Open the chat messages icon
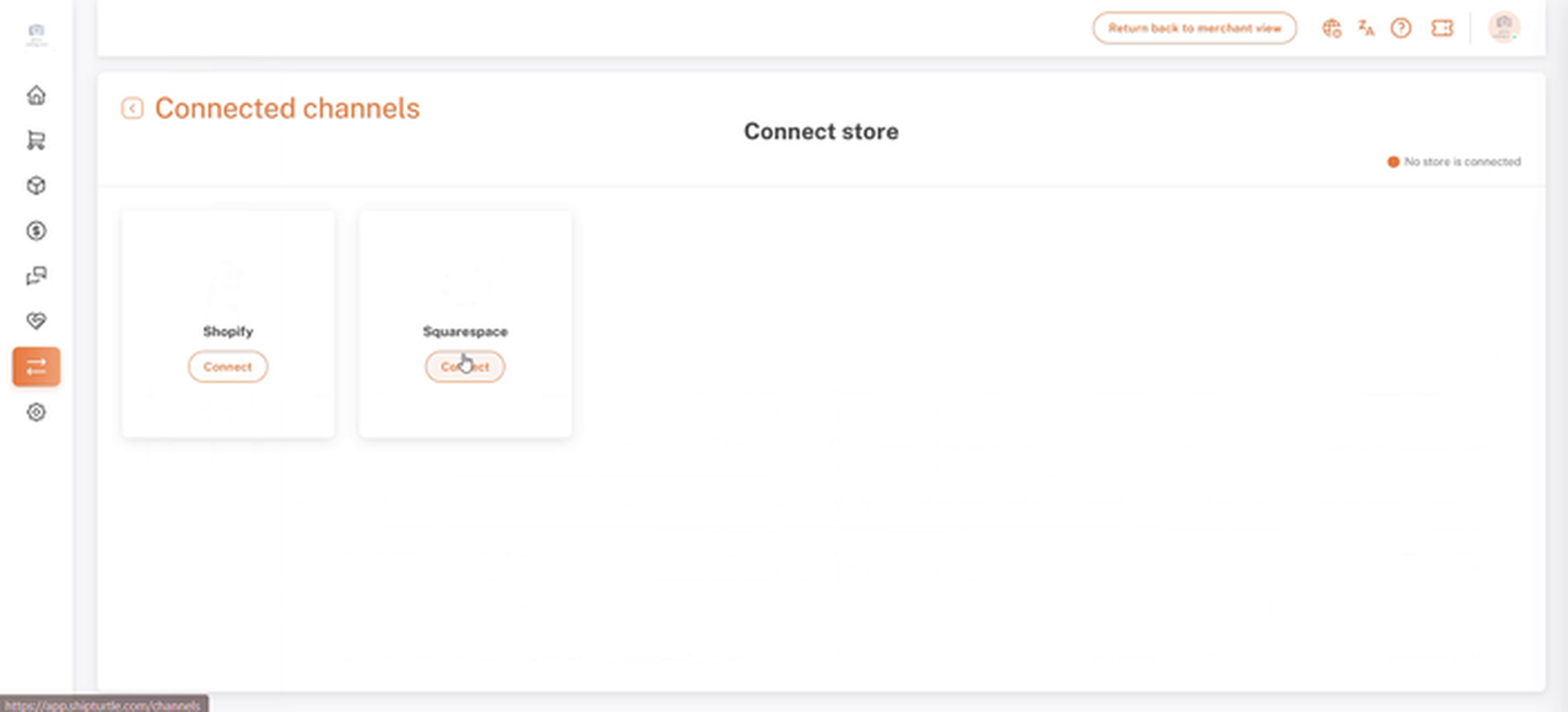 (36, 275)
